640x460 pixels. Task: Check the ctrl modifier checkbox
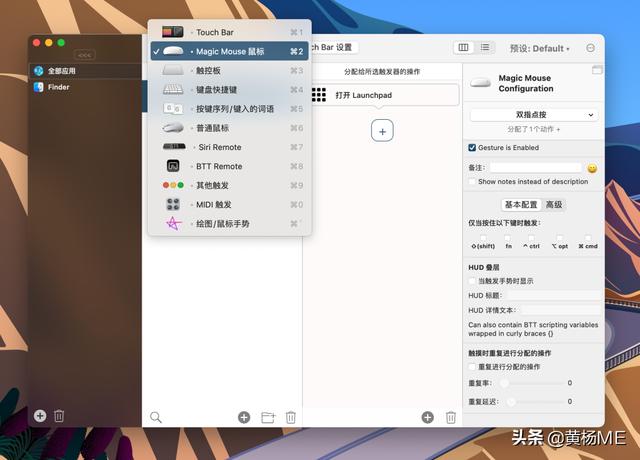(531, 238)
